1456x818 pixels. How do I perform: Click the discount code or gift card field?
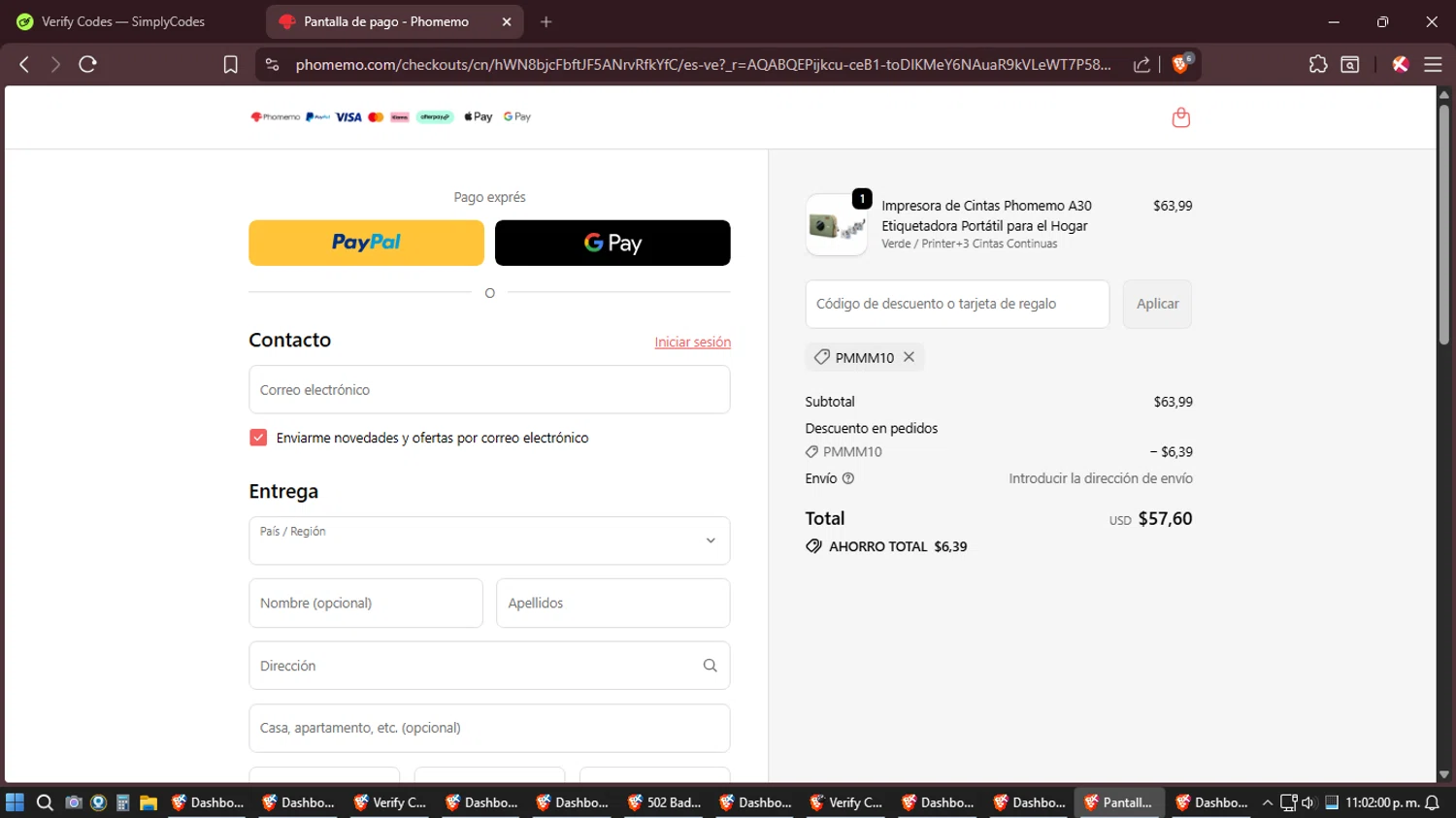[957, 304]
